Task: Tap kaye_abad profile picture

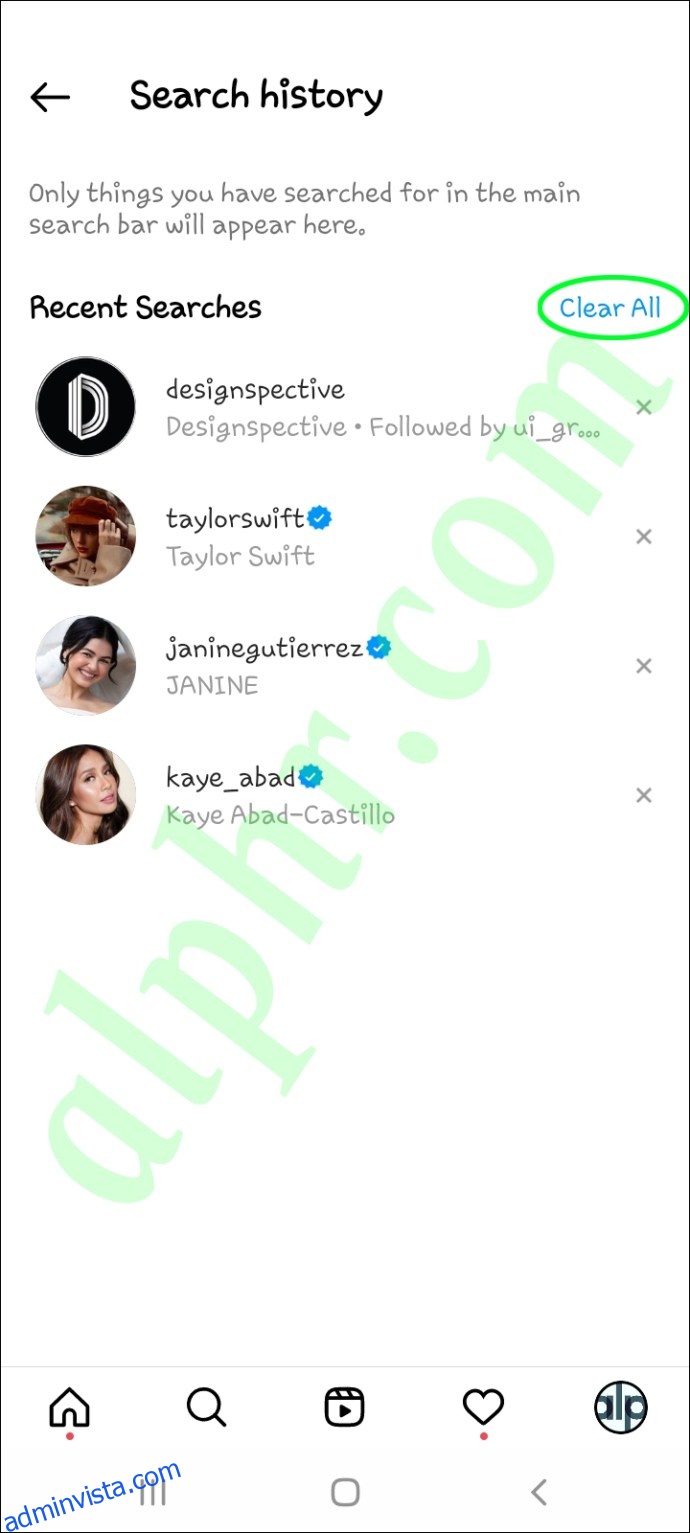Action: pos(85,795)
